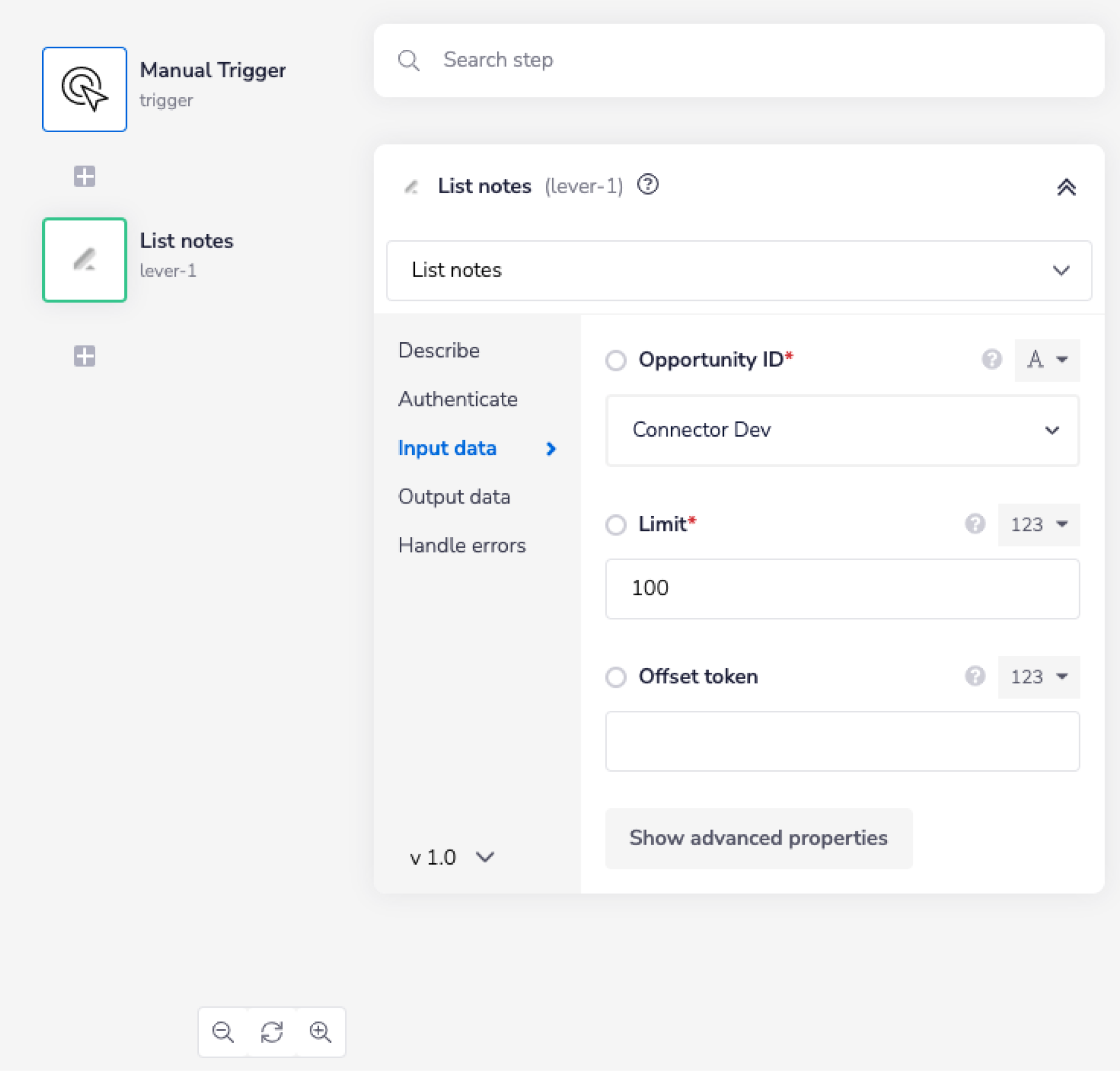Zoom out the workflow canvas
The height and width of the screenshot is (1071, 1120).
tap(223, 1032)
